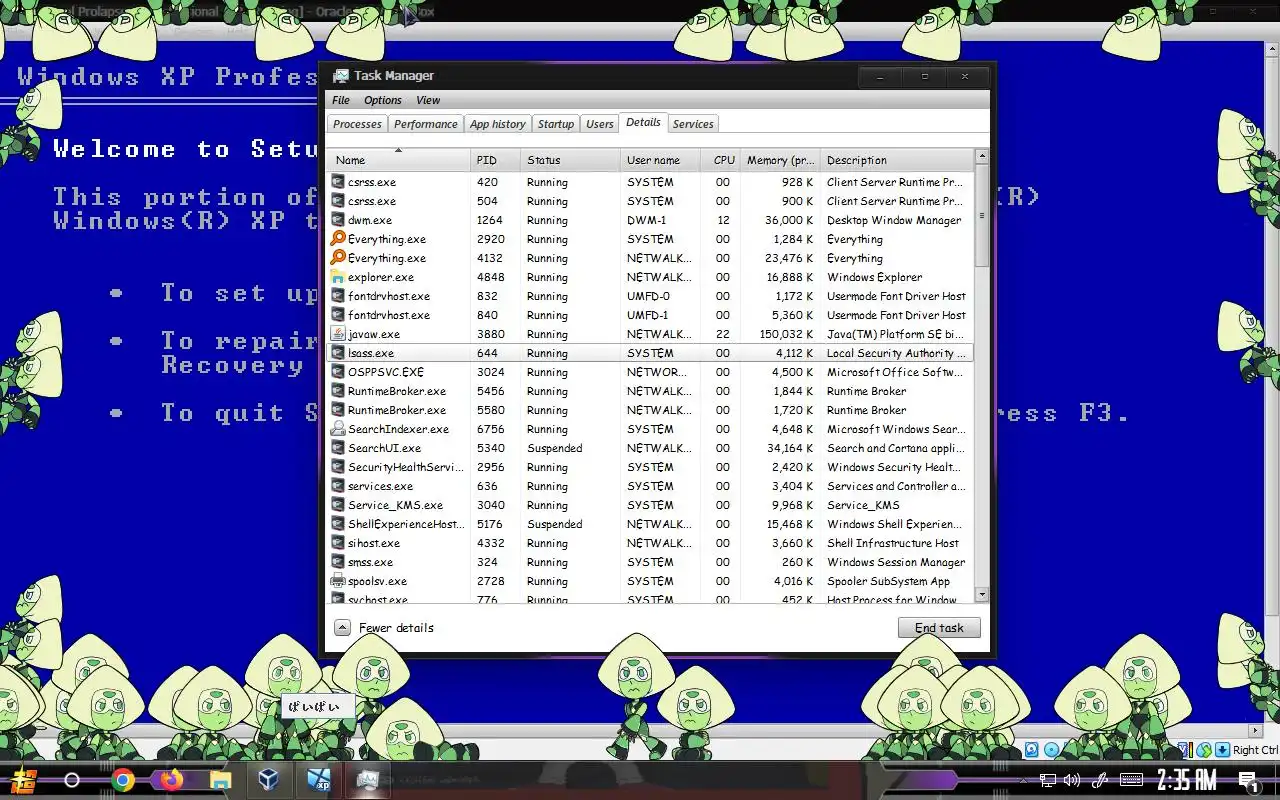The height and width of the screenshot is (800, 1280).
Task: Sort processes by the PID column
Action: pos(496,160)
